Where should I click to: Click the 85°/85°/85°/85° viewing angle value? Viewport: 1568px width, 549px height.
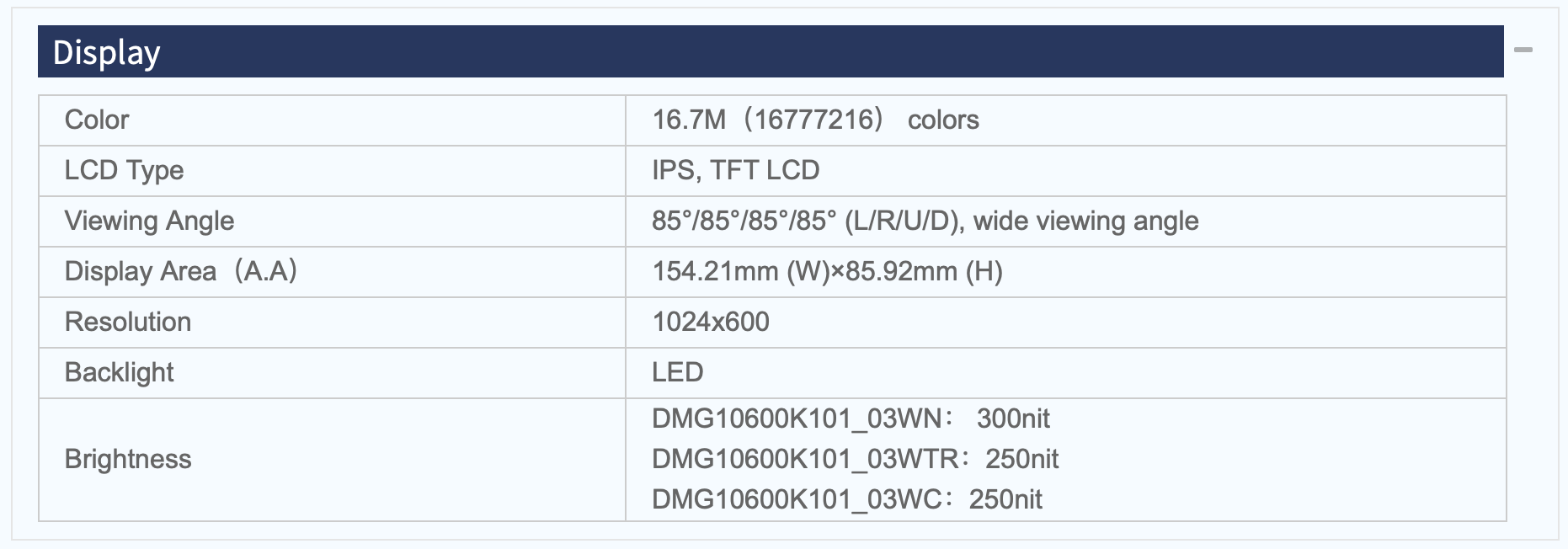[925, 221]
